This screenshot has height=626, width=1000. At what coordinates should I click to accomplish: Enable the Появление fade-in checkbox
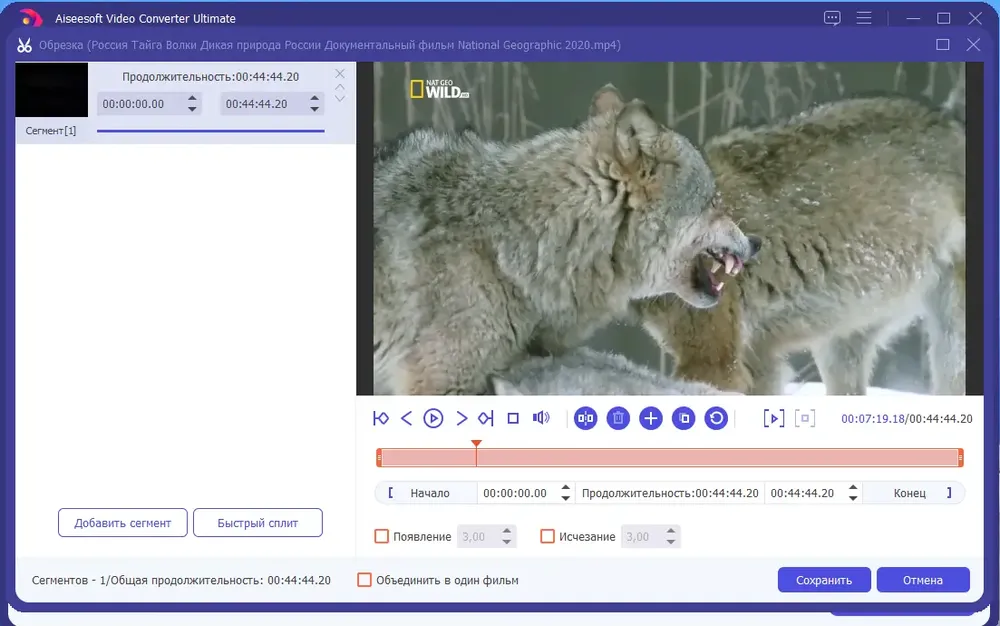tap(381, 536)
